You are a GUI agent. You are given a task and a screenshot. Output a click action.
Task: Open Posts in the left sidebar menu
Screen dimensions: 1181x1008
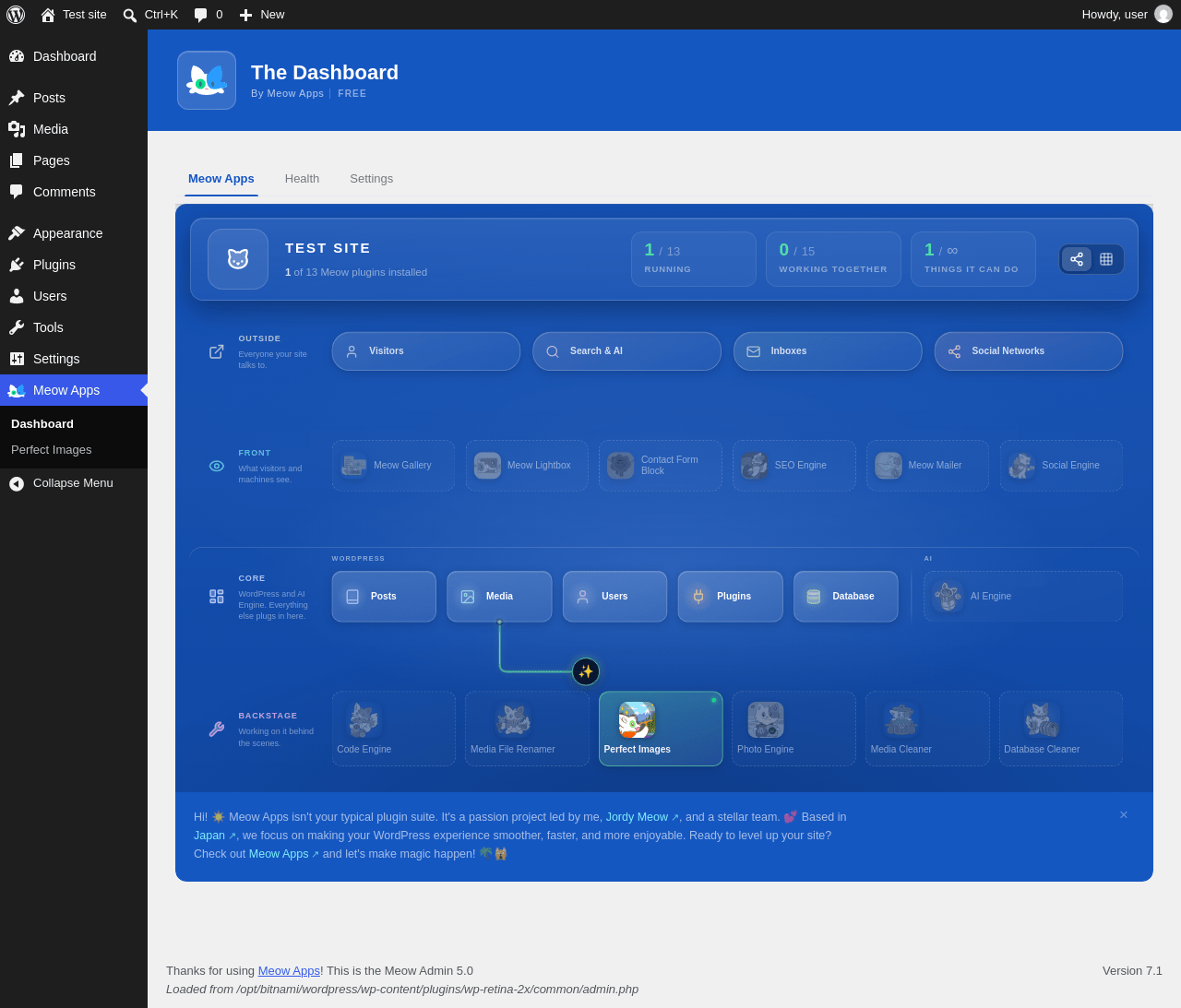click(74, 98)
